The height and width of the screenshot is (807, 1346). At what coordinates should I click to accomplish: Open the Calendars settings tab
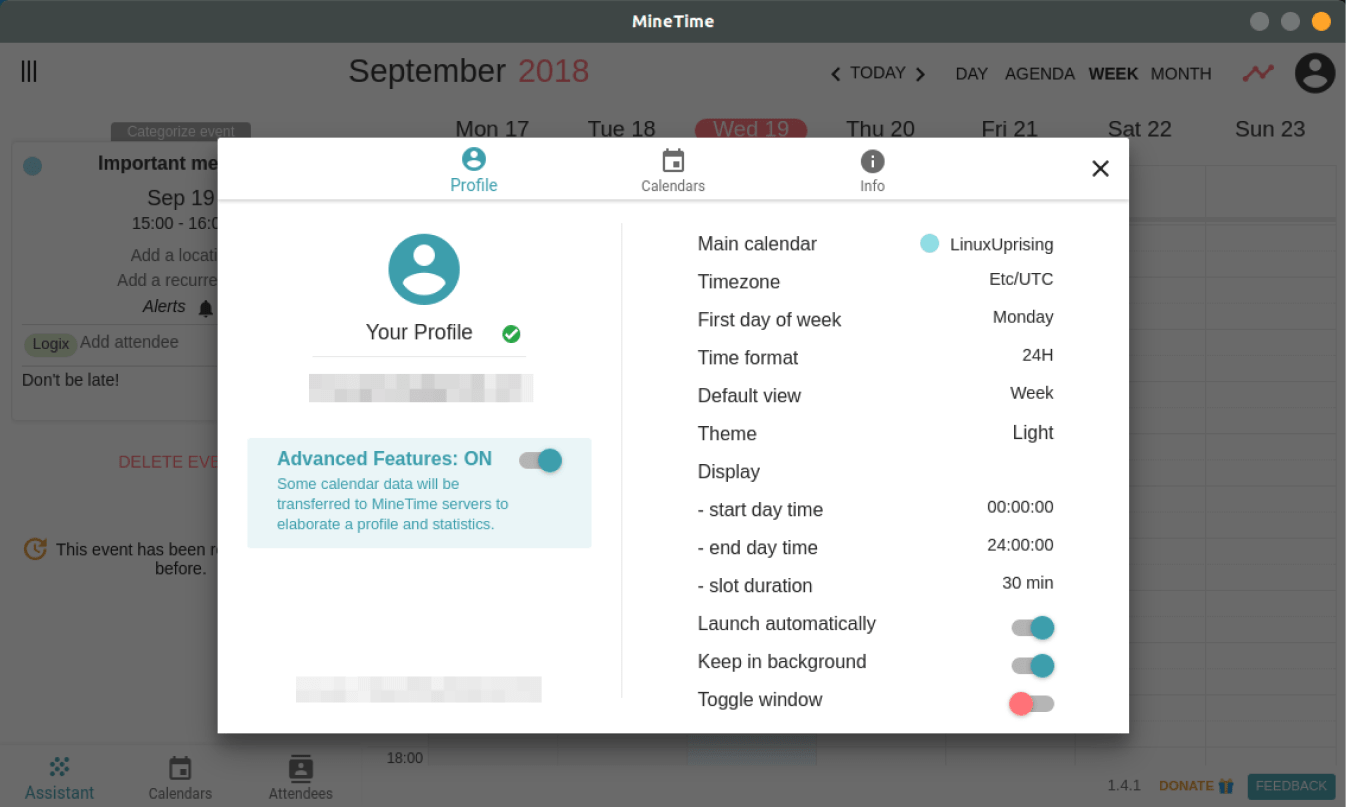[x=673, y=171]
